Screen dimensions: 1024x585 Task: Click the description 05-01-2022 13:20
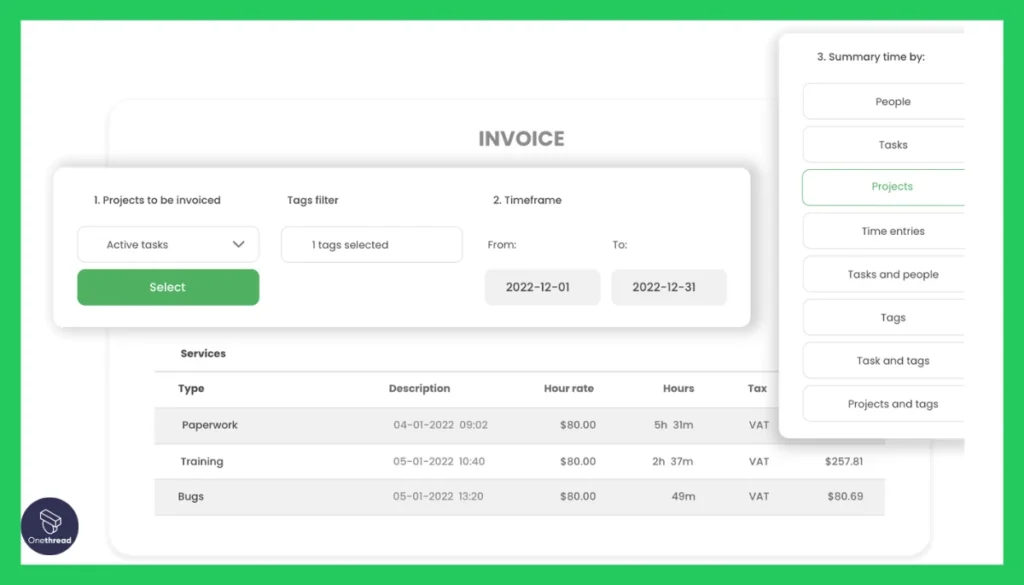438,496
